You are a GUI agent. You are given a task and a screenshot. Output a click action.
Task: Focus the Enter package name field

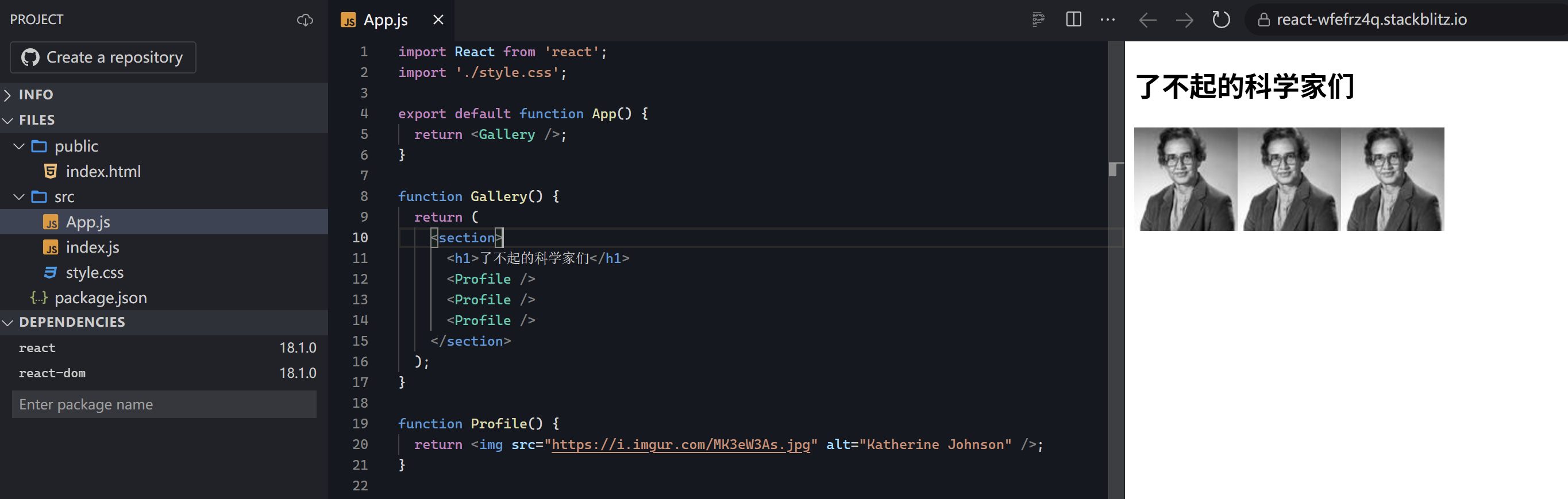click(164, 405)
